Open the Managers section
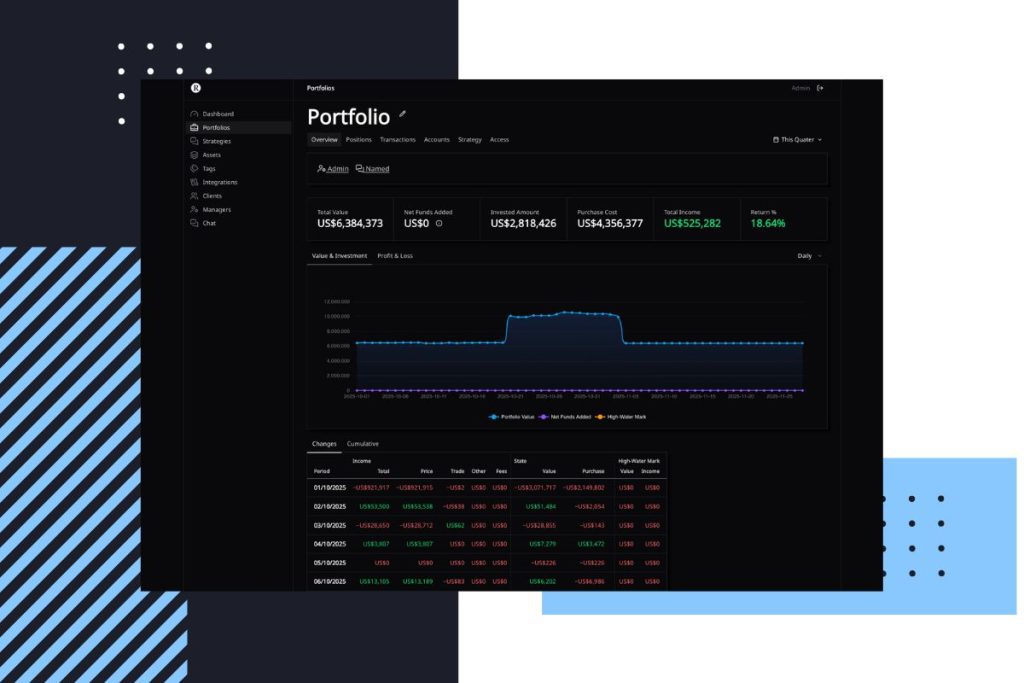Viewport: 1024px width, 683px height. click(216, 210)
